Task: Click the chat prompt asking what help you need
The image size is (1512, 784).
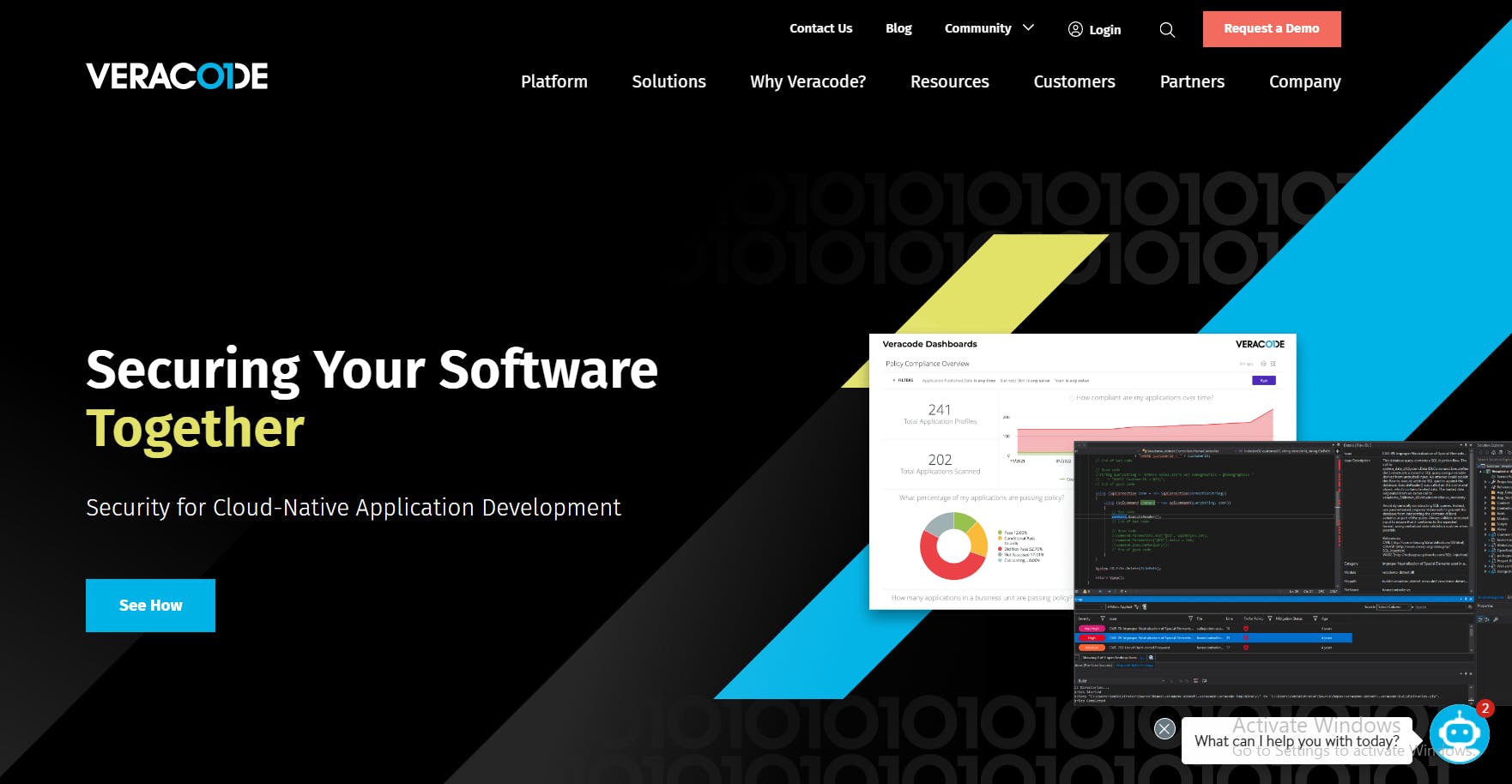Action: coord(1297,740)
